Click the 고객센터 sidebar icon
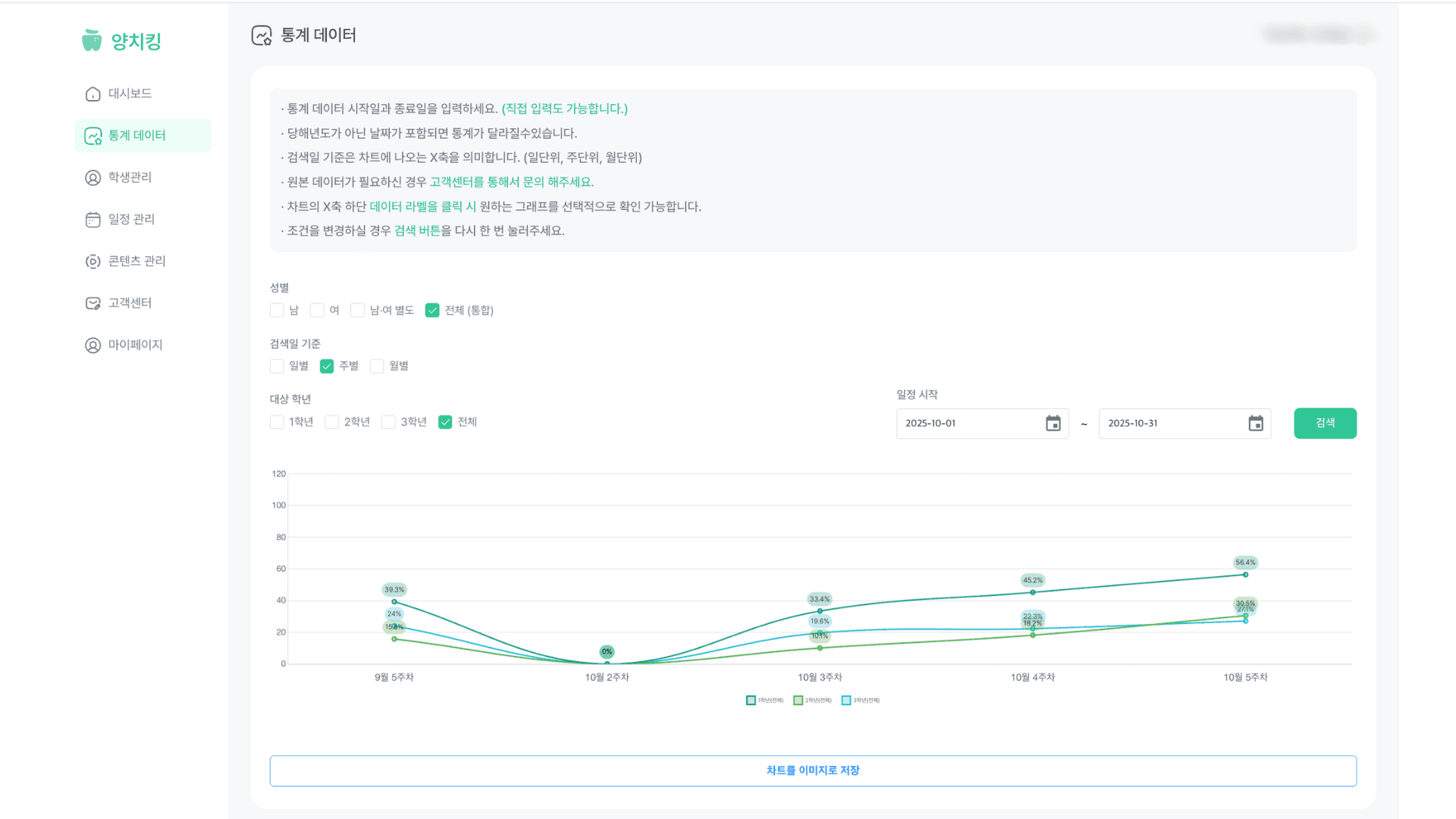Screen dimensions: 1456x819 tap(93, 303)
